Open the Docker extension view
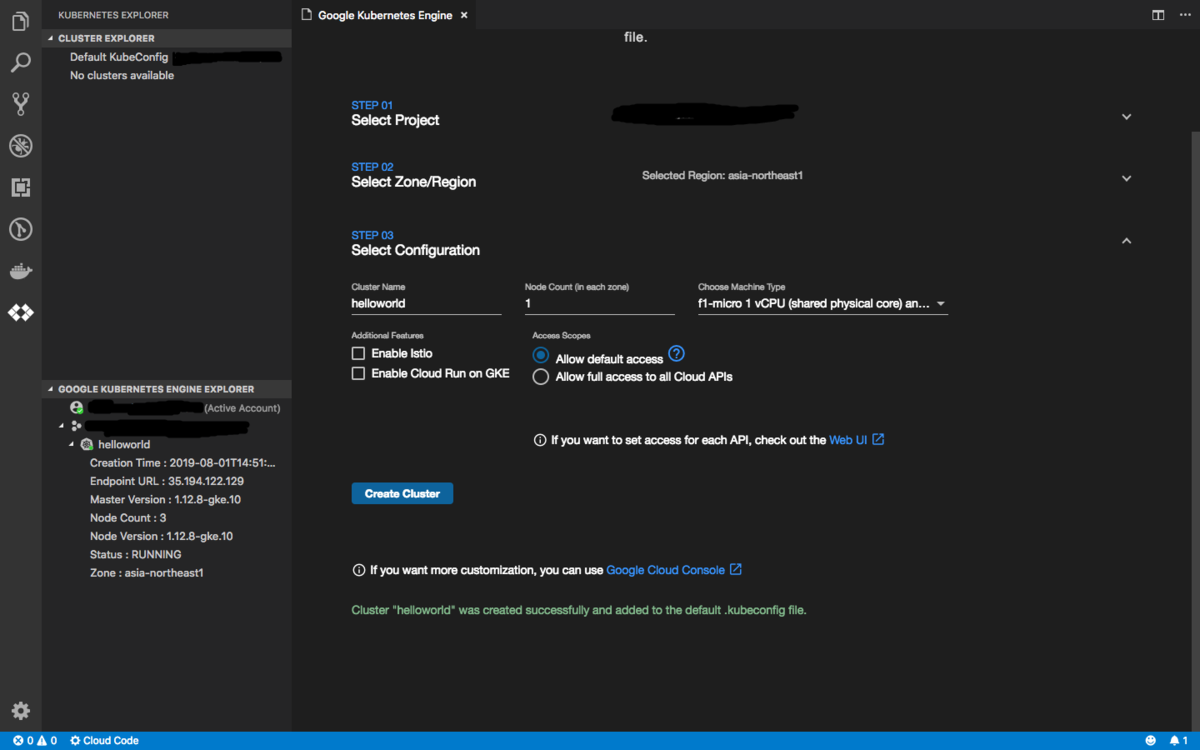The image size is (1200, 750). (x=20, y=270)
